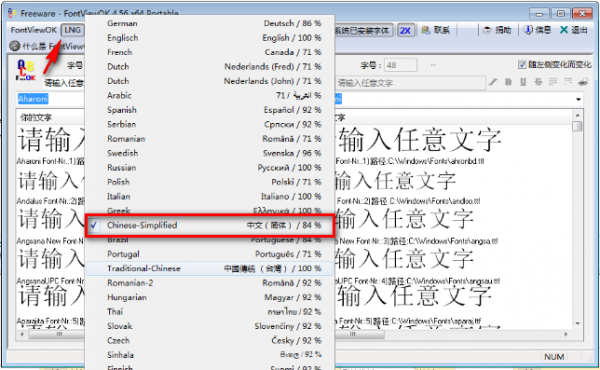Viewport: 600px width, 370px height.
Task: Open the FontViewOK menu
Action: (34, 30)
